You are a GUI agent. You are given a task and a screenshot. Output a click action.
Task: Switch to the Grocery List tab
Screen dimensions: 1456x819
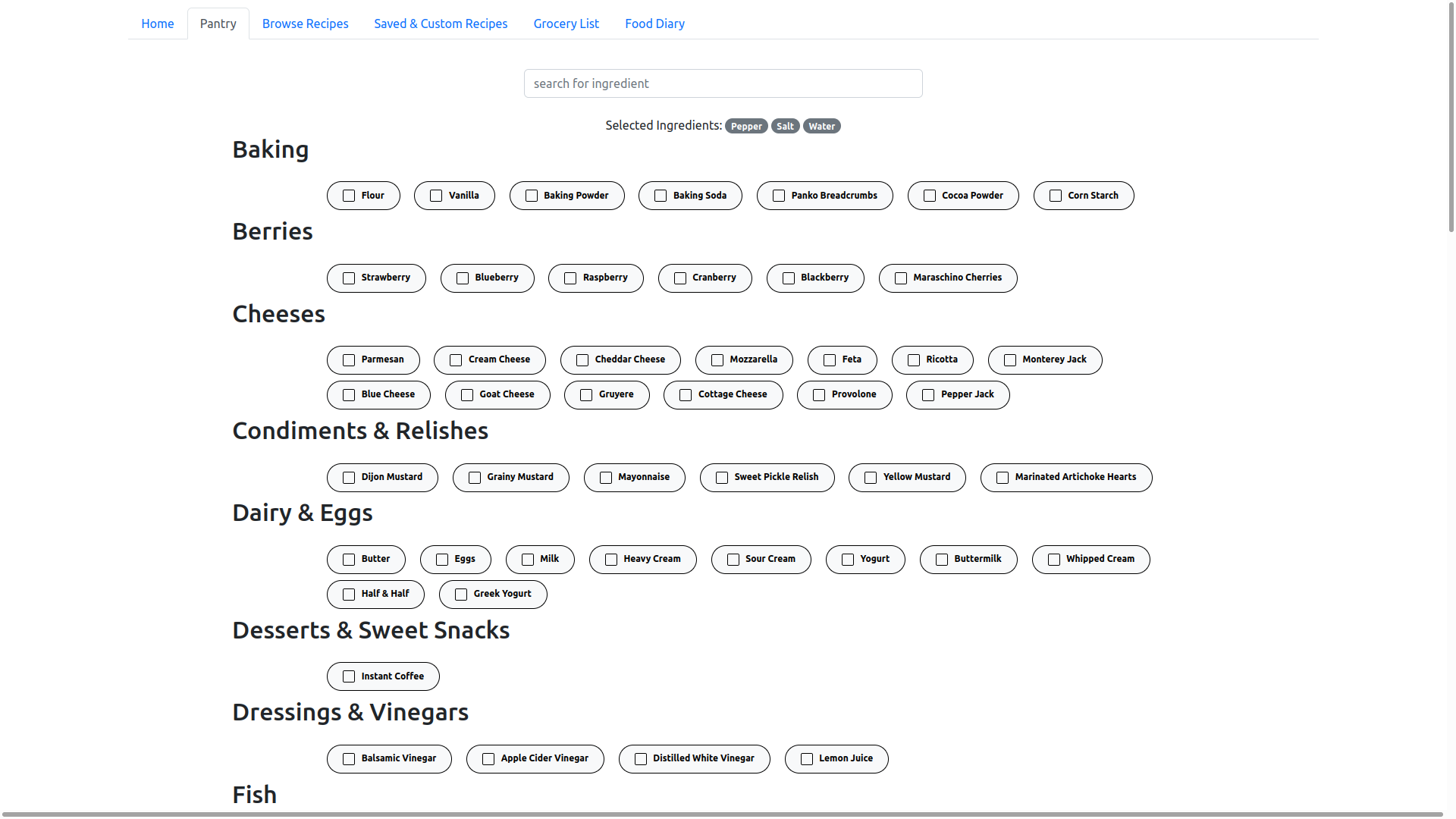pos(566,24)
